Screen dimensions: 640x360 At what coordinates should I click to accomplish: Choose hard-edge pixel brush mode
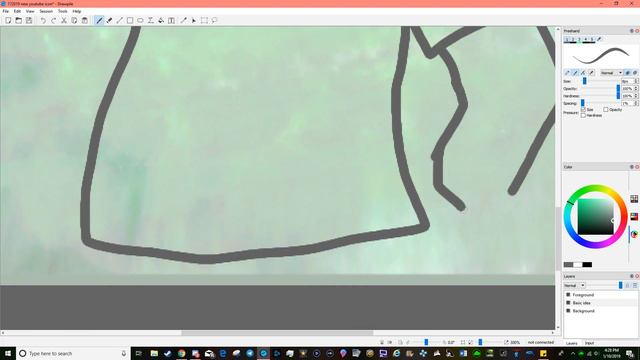[567, 73]
